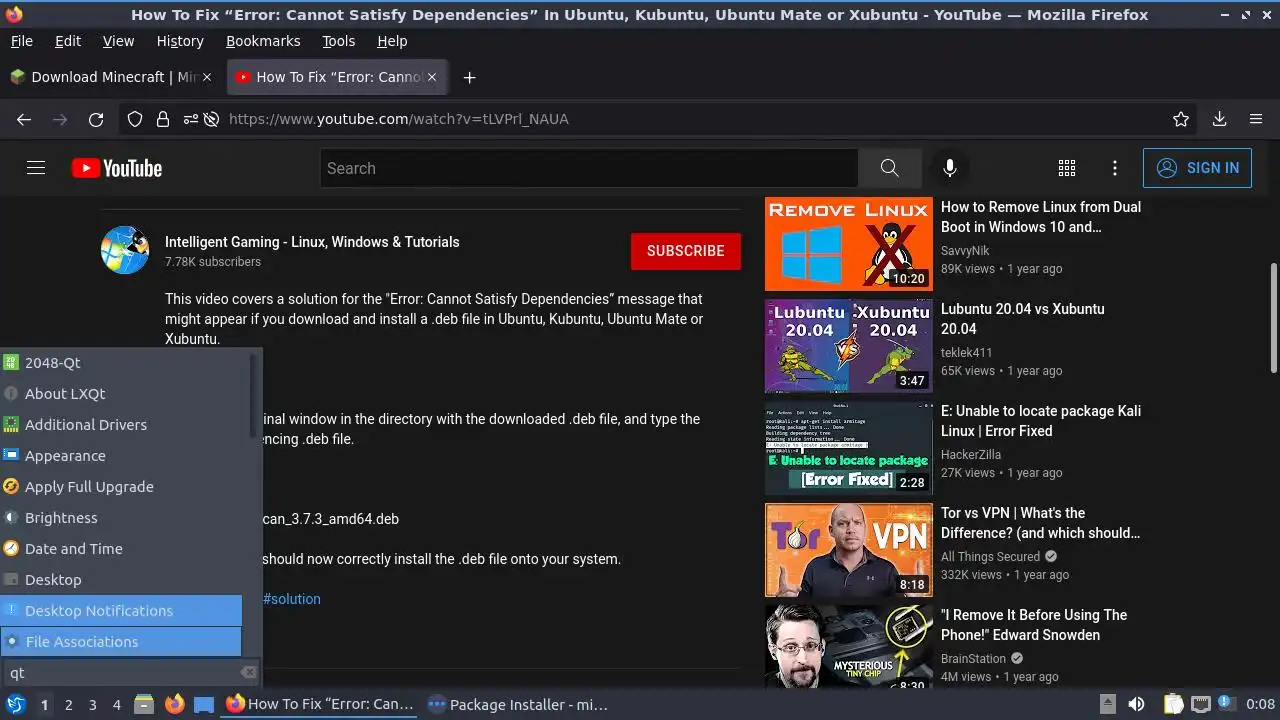Launch 2048-Qt from the menu
Image resolution: width=1280 pixels, height=720 pixels.
click(x=122, y=363)
